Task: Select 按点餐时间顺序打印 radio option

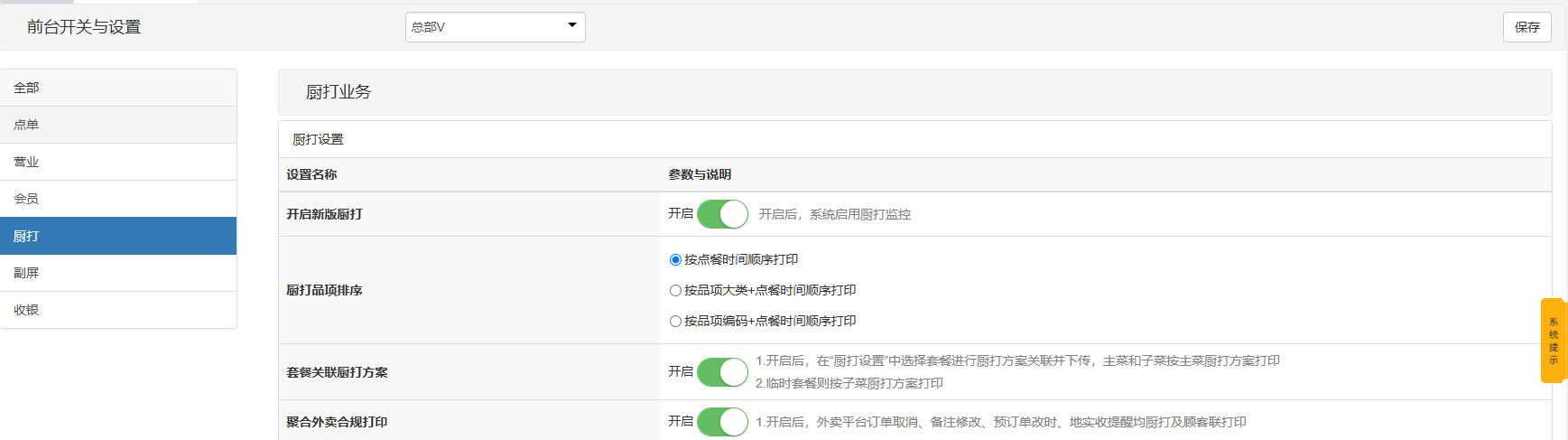Action: [675, 260]
